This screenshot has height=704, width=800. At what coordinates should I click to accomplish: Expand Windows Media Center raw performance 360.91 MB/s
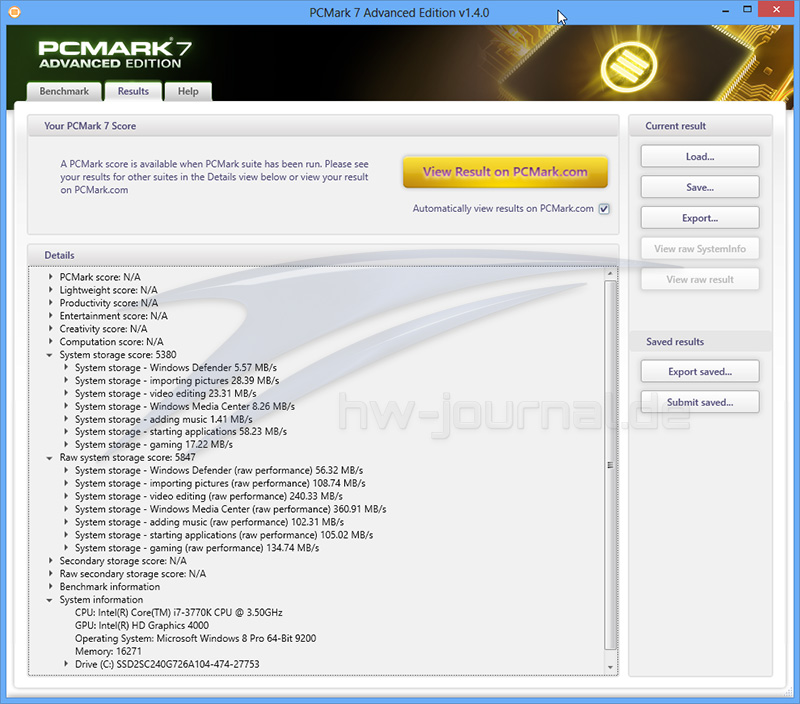(x=66, y=509)
